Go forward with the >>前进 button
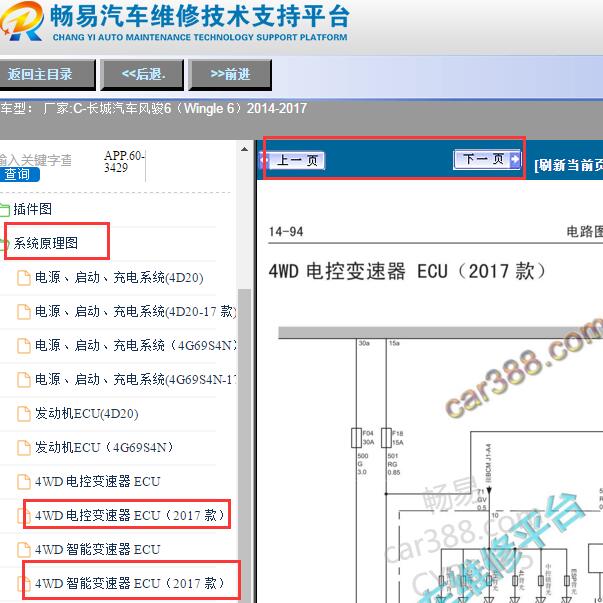603x603 pixels. (x=230, y=75)
